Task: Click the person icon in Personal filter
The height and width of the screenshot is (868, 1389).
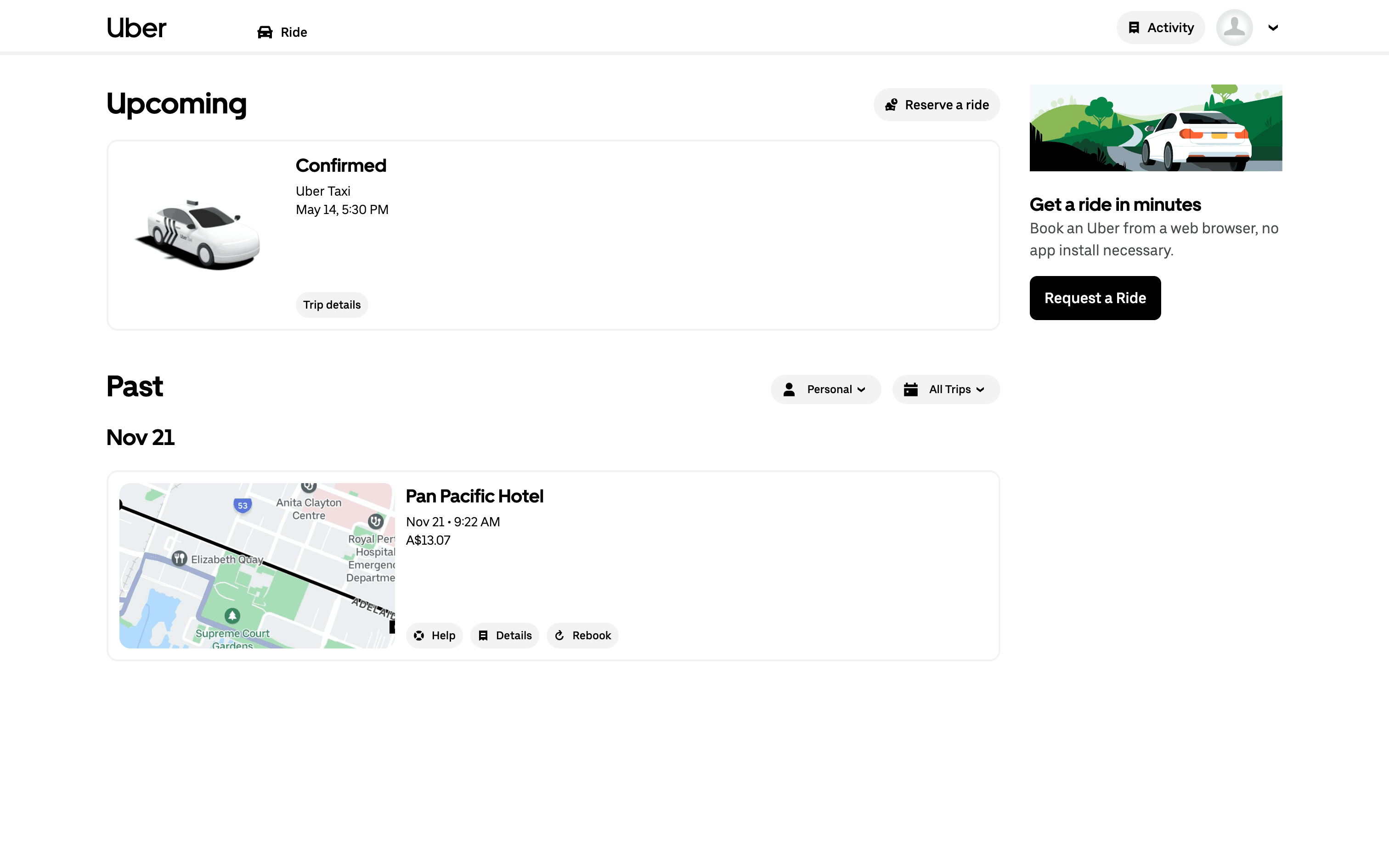Action: (x=789, y=389)
